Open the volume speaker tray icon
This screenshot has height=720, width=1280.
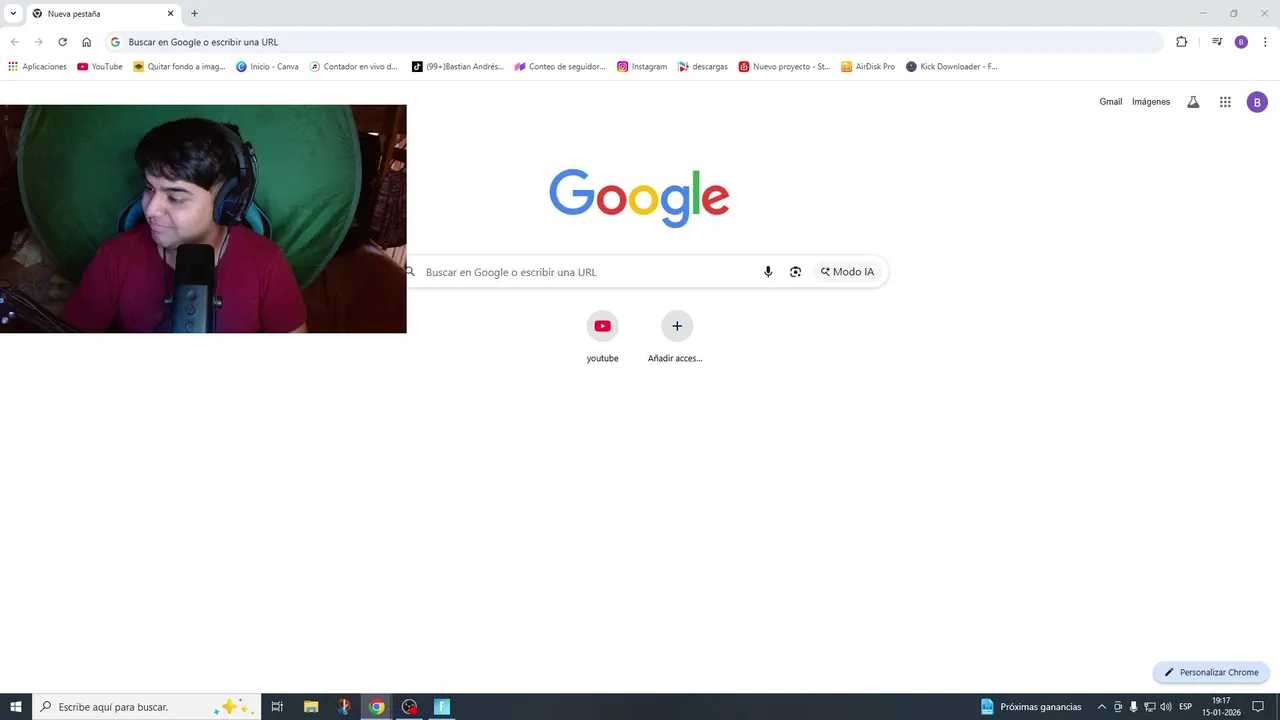tap(1166, 707)
